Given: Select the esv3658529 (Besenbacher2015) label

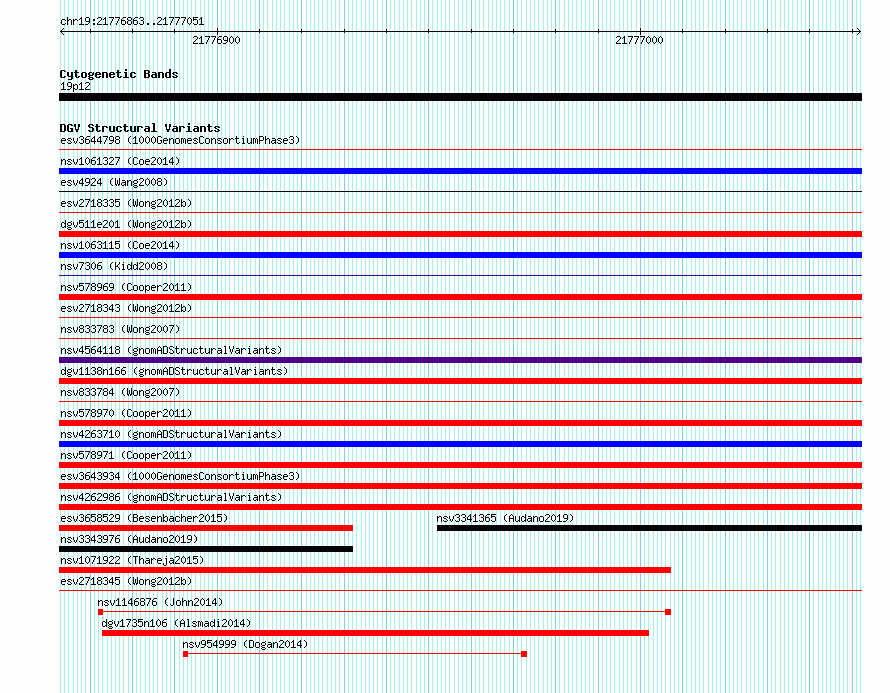Looking at the screenshot, I should [x=144, y=518].
